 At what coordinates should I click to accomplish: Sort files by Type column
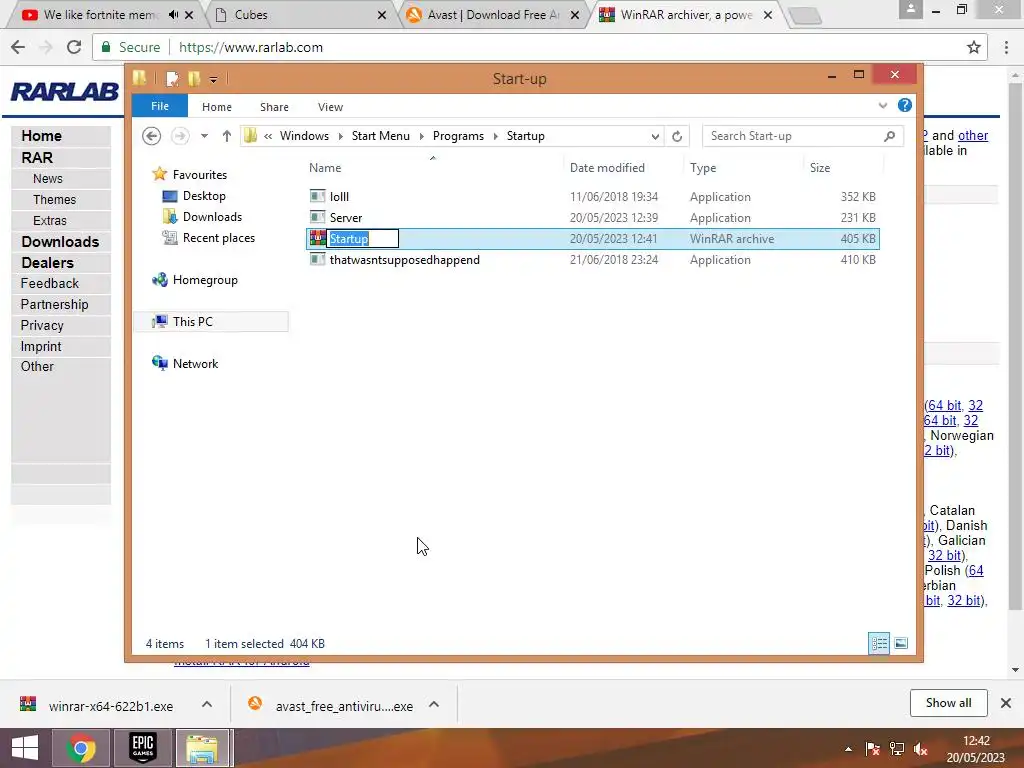click(x=703, y=168)
